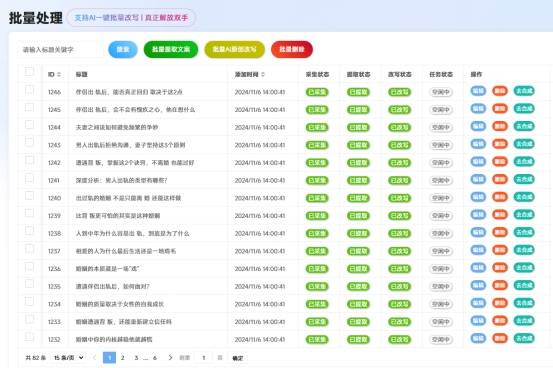Click the red 删除 button for row 1246
553x368 pixels.
500,91
